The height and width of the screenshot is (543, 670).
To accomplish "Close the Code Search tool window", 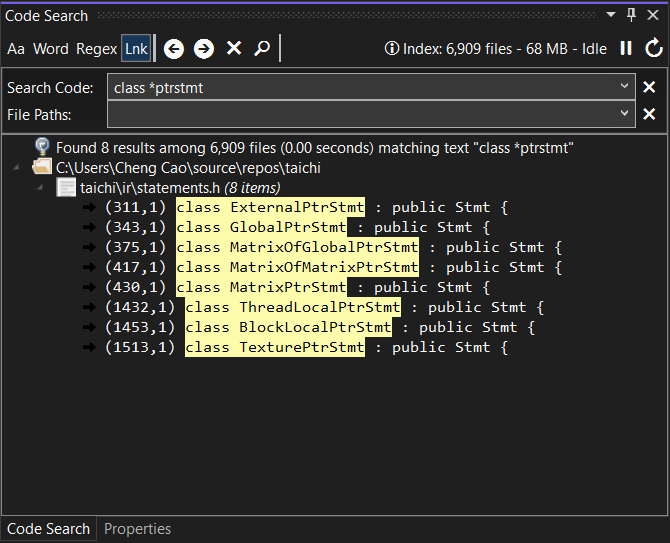I will pos(652,15).
